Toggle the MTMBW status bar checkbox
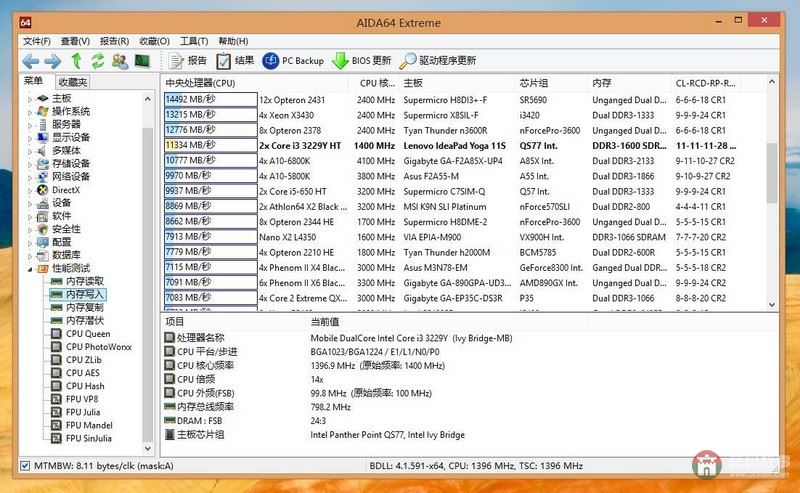Image resolution: width=800 pixels, height=493 pixels. pyautogui.click(x=25, y=465)
